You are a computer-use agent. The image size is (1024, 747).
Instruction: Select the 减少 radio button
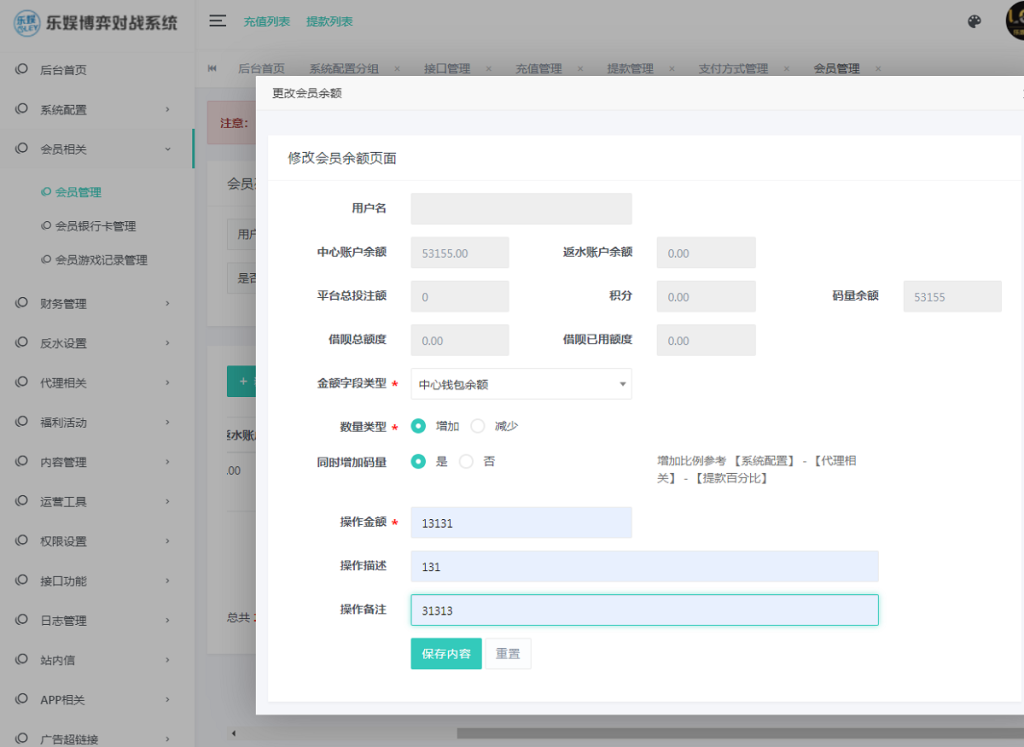(x=477, y=425)
